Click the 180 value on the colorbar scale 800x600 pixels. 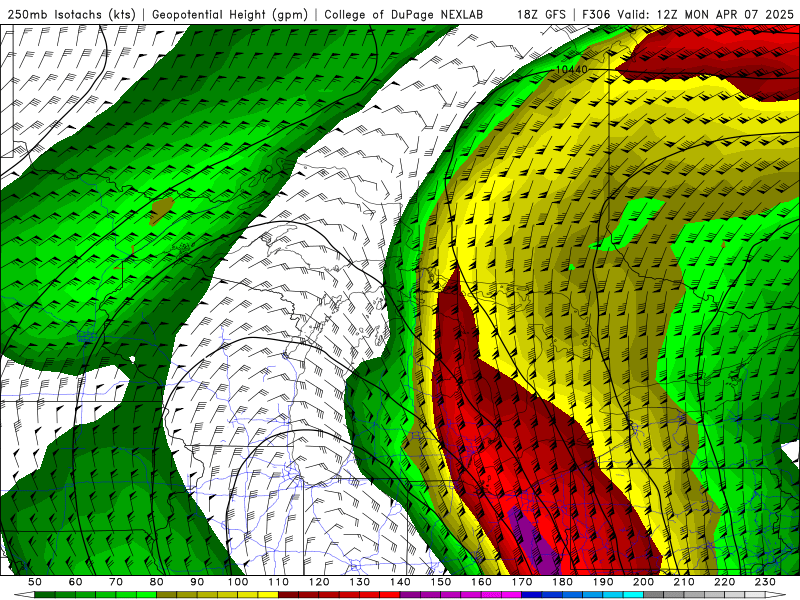(x=562, y=582)
